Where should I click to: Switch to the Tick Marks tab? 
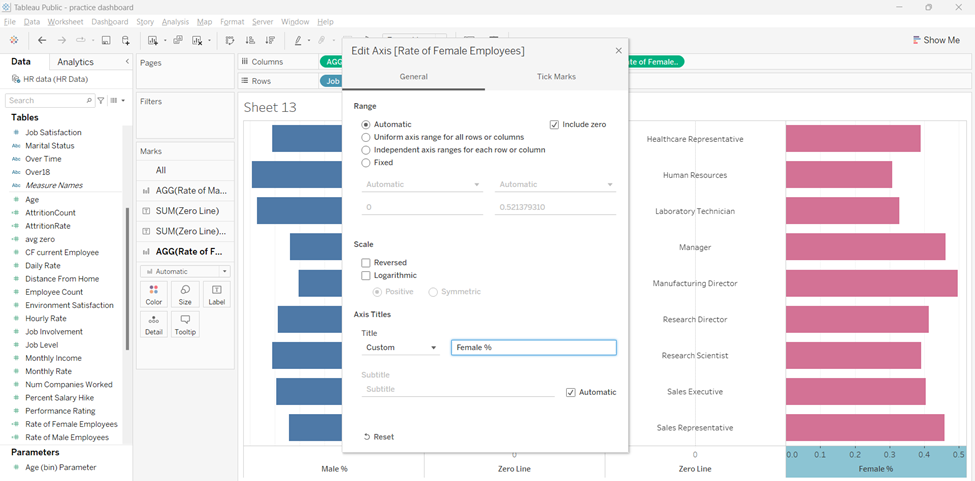coord(556,77)
